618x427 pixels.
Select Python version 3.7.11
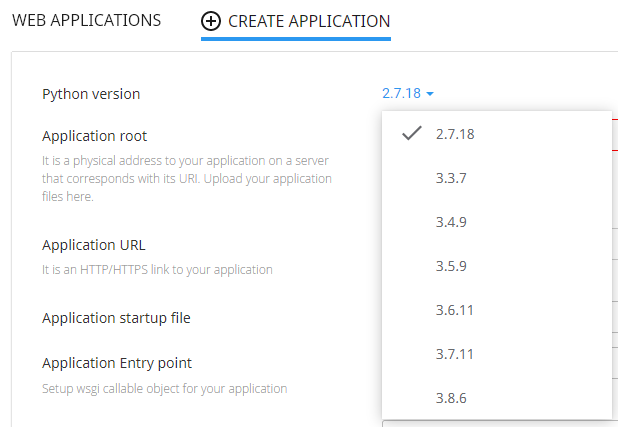[454, 354]
